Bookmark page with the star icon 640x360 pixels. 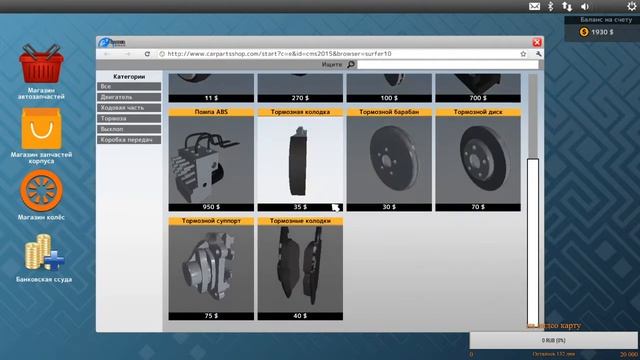(523, 54)
